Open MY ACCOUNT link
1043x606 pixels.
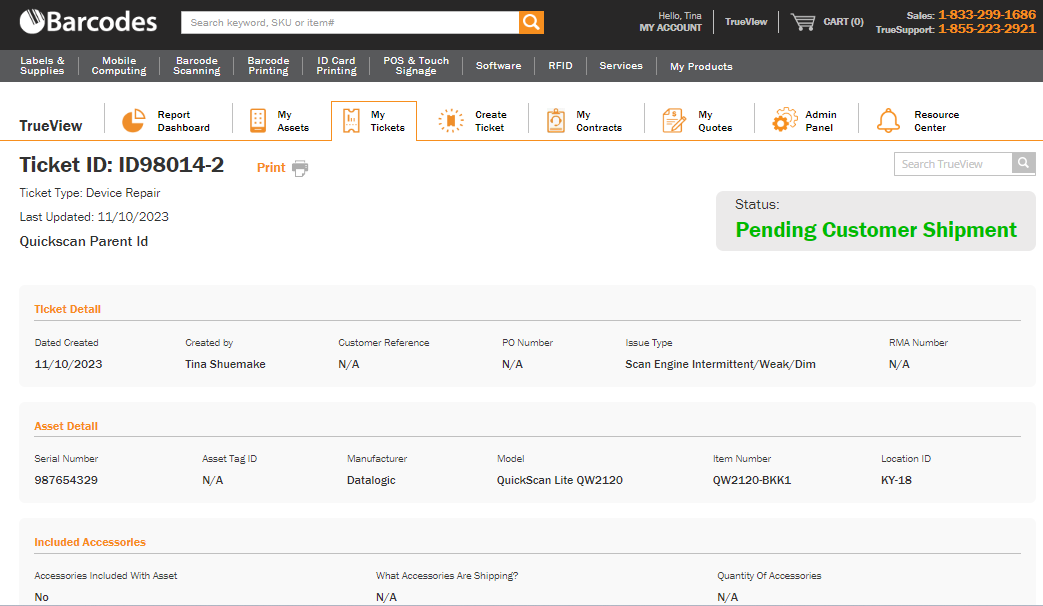[670, 28]
